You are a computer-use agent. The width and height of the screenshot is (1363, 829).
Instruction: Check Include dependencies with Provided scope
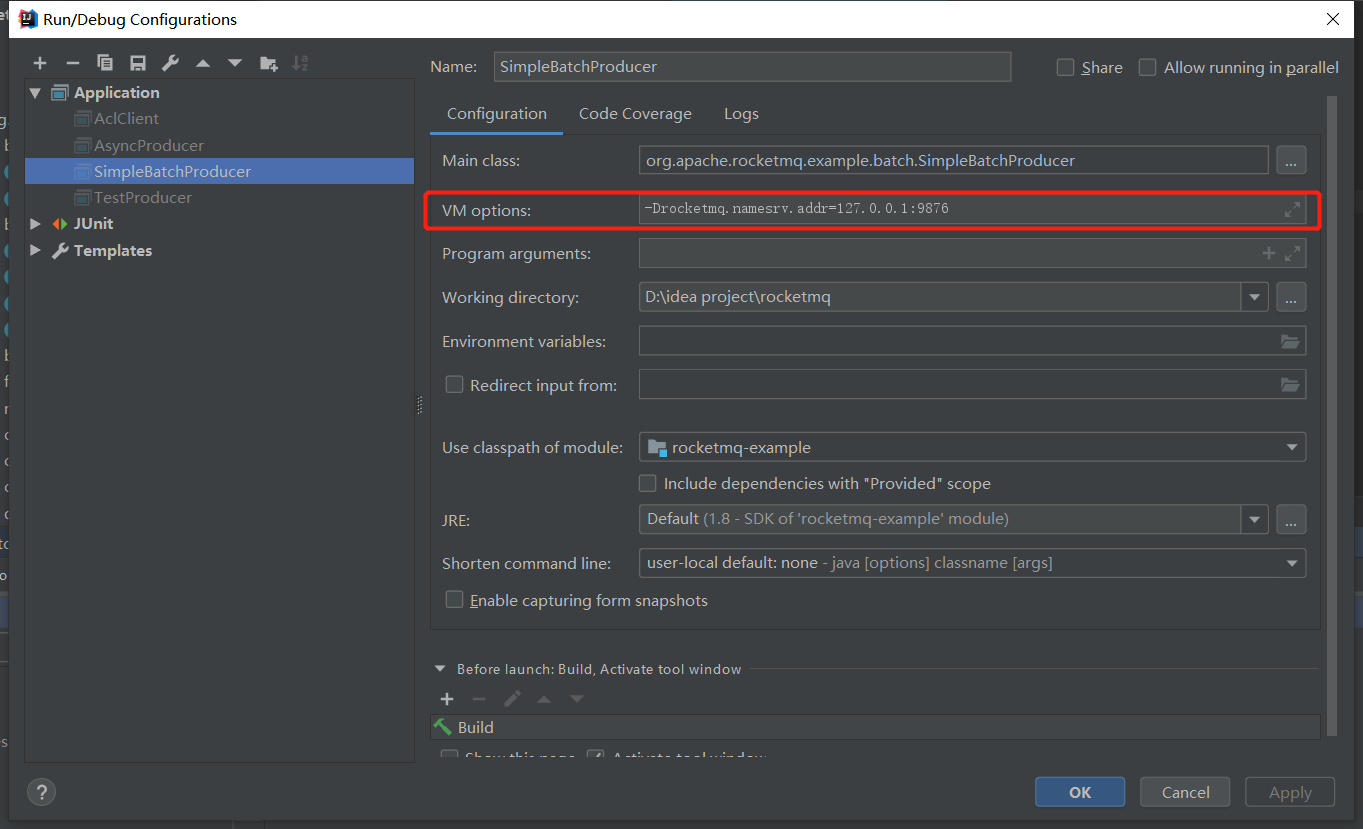click(648, 483)
